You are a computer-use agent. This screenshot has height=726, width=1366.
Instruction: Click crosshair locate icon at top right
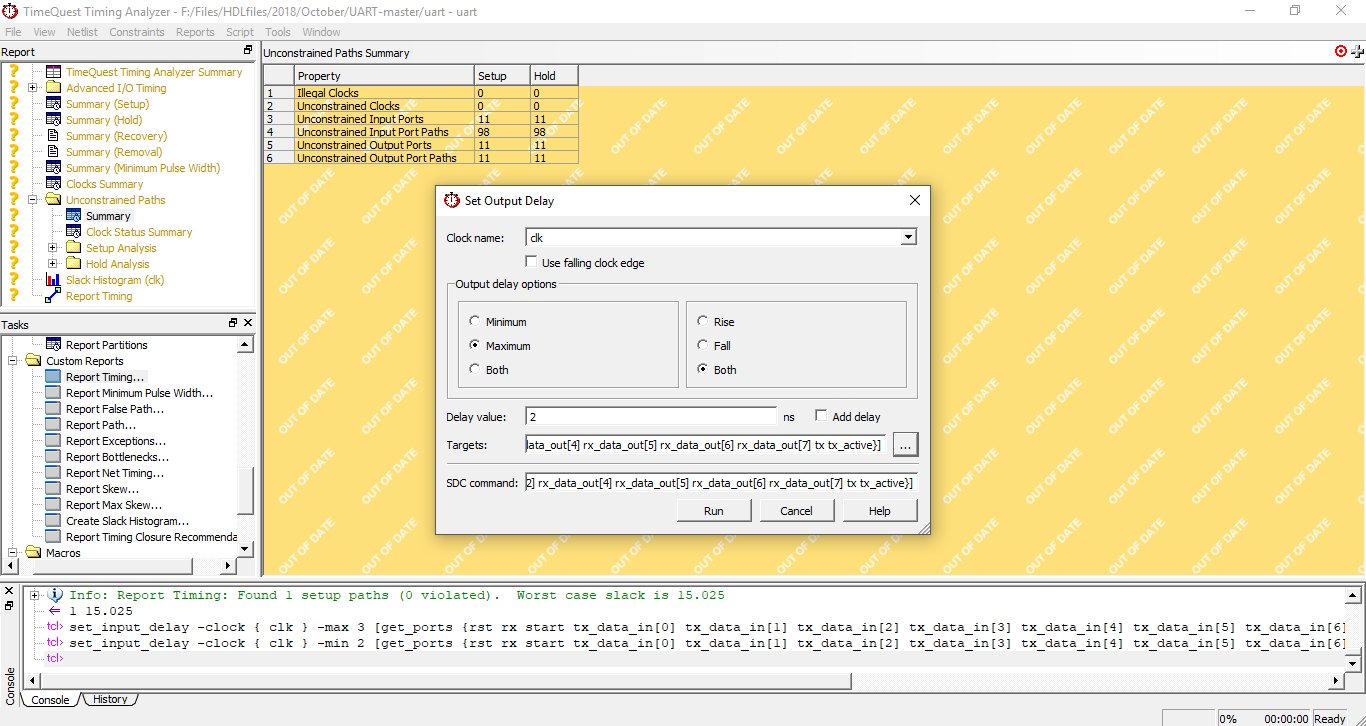pyautogui.click(x=1358, y=51)
